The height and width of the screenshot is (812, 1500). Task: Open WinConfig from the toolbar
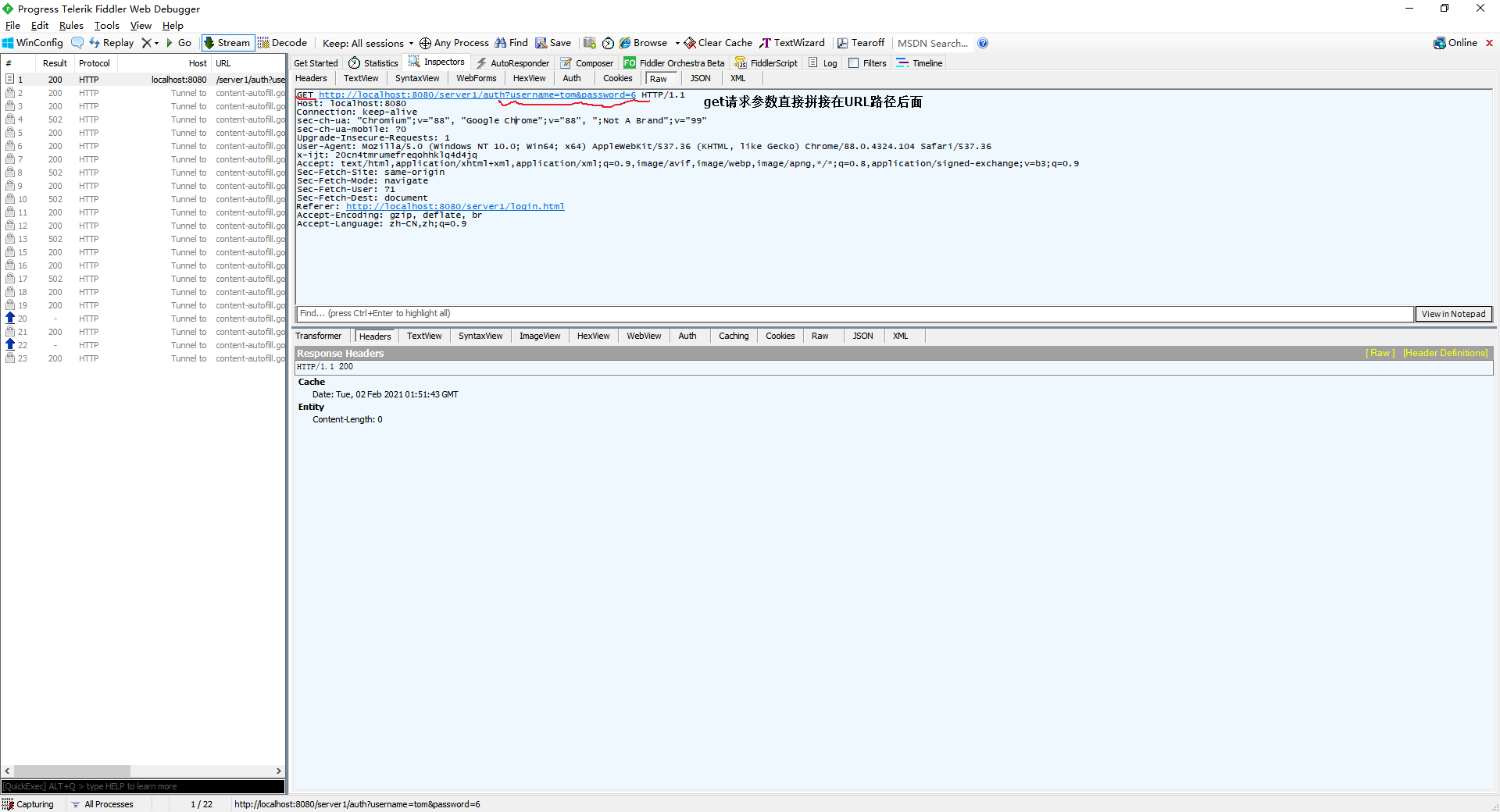(33, 43)
